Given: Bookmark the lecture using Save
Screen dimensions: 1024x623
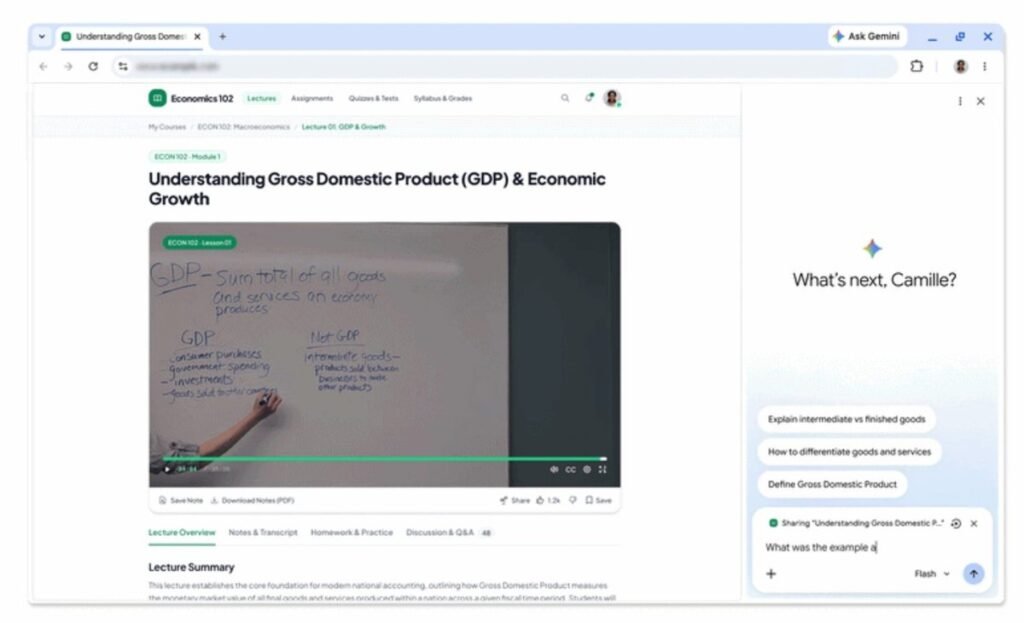Looking at the screenshot, I should click(x=598, y=501).
